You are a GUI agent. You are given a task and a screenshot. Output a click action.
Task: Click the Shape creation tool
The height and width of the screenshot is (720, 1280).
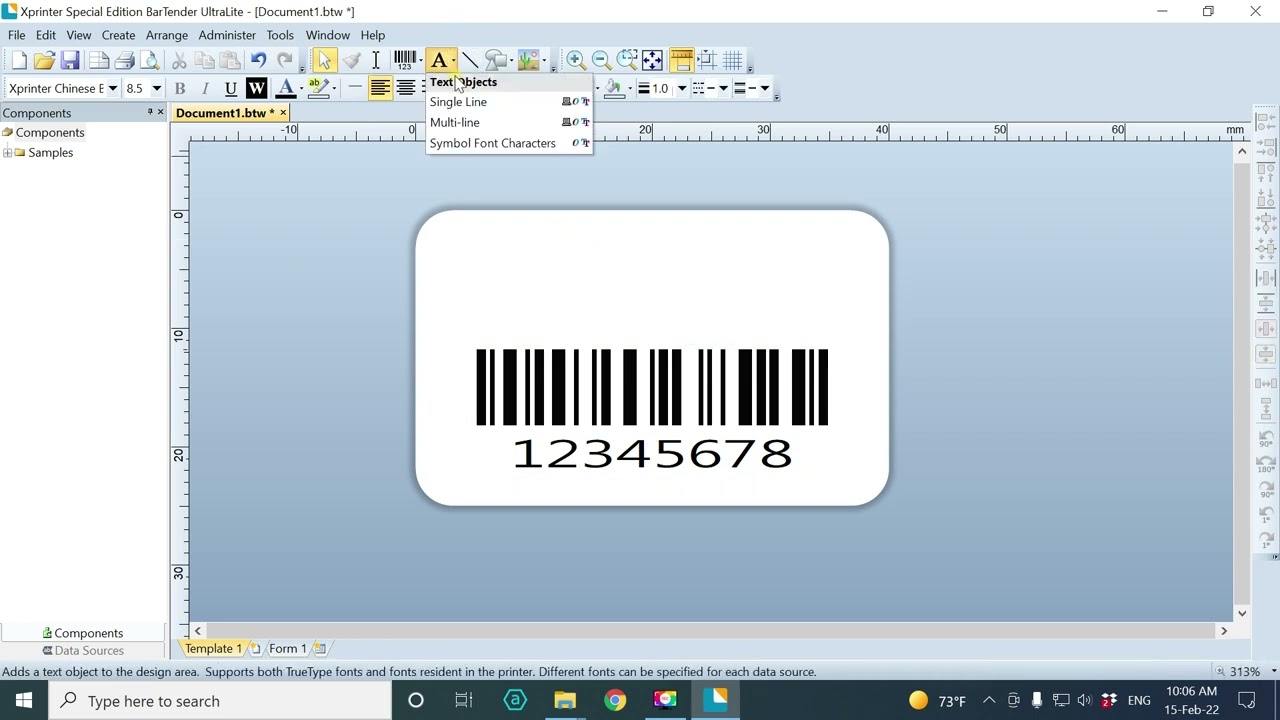click(495, 61)
